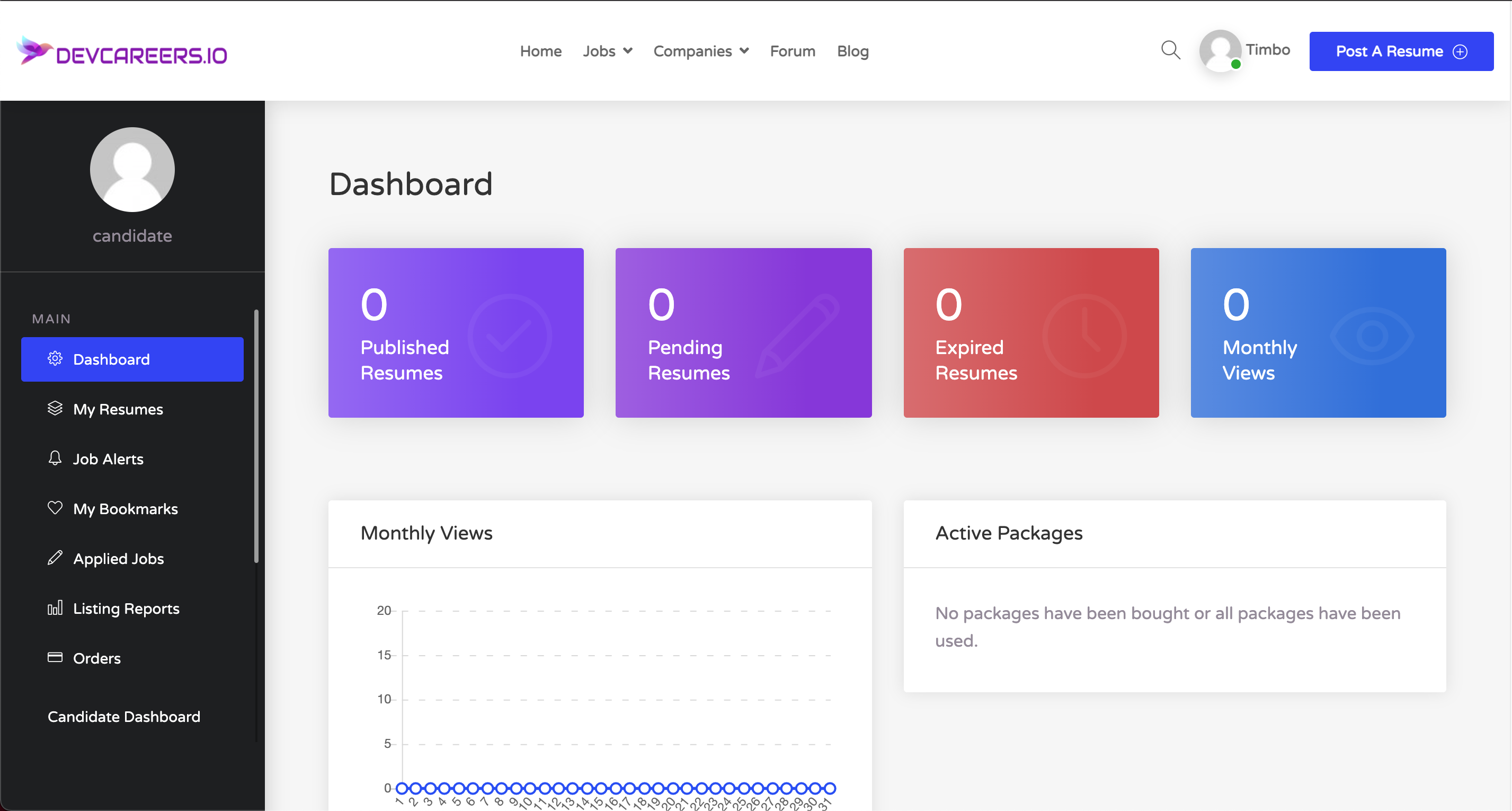
Task: Go to the Blog page
Action: [x=852, y=51]
